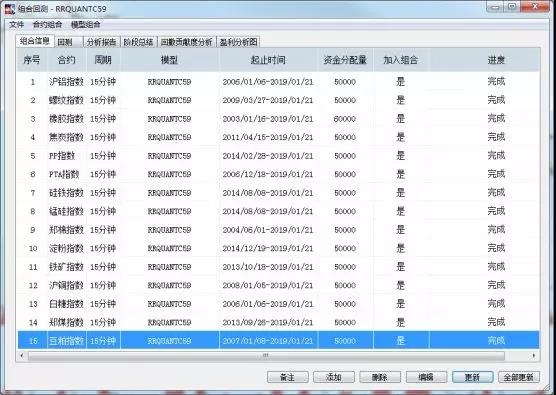The image size is (556, 395).
Task: Switch to the 分析报告 tab
Action: [101, 42]
